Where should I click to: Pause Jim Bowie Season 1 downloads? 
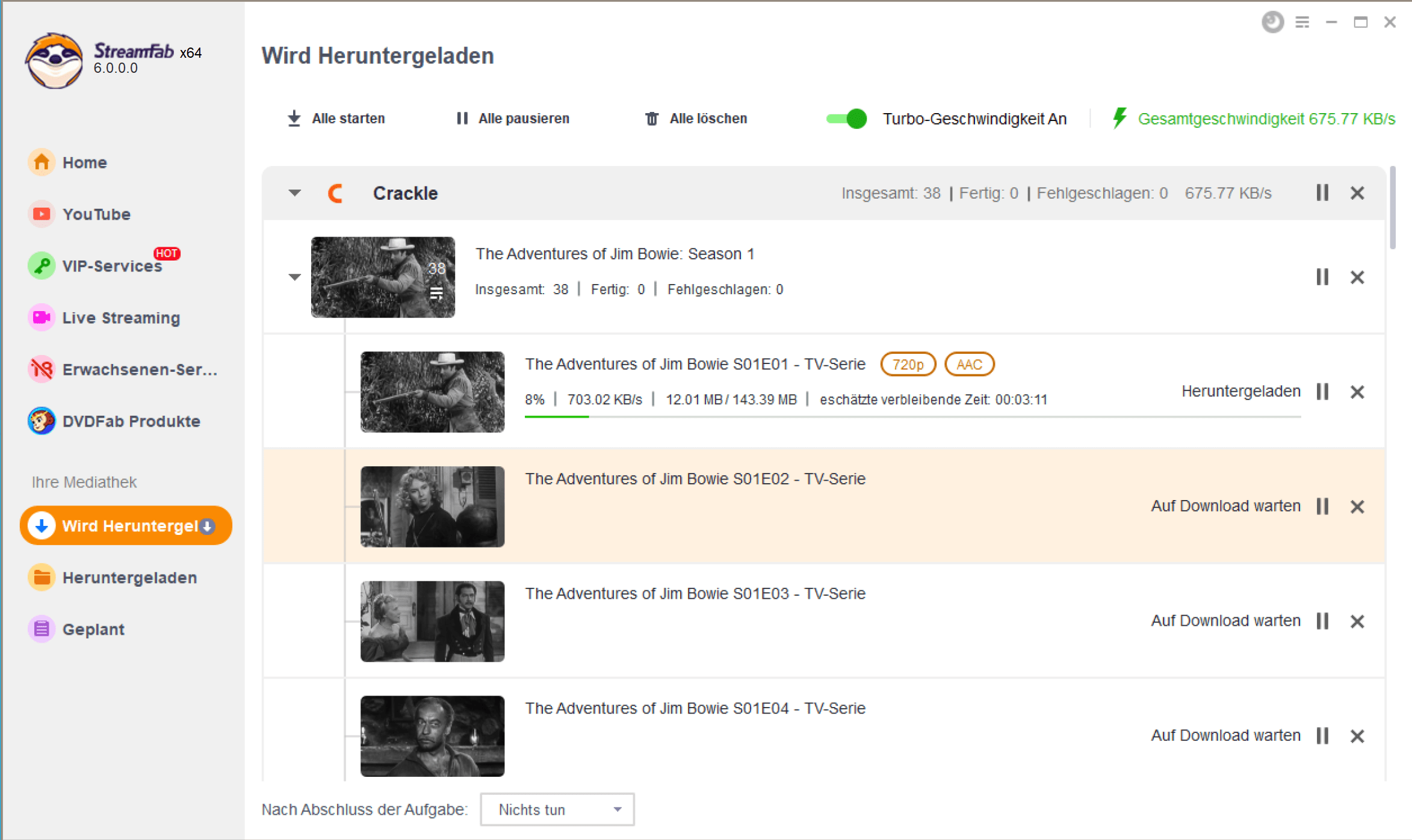coord(1322,277)
